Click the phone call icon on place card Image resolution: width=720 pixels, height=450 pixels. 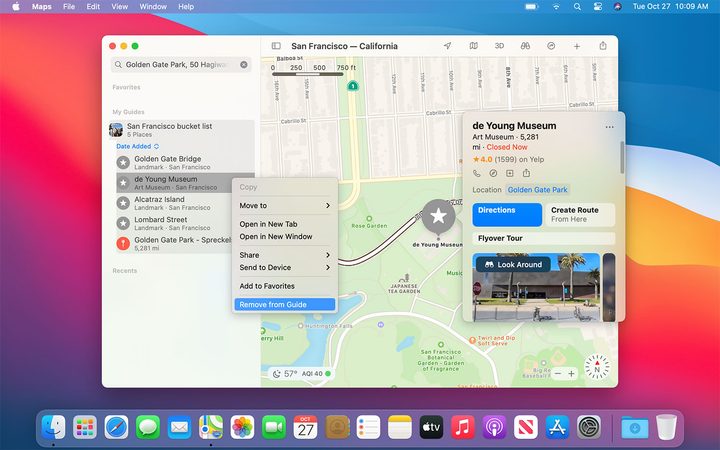(x=477, y=173)
